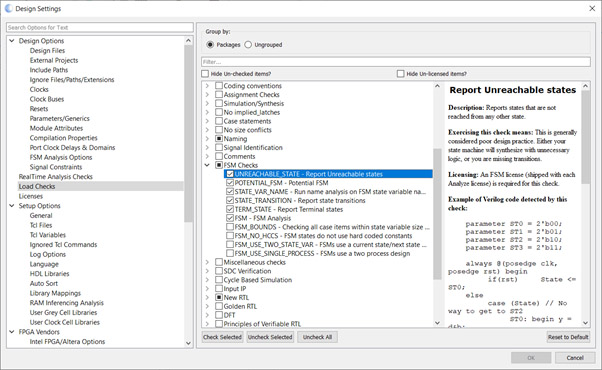Select Clocks in the options tree

click(x=39, y=89)
